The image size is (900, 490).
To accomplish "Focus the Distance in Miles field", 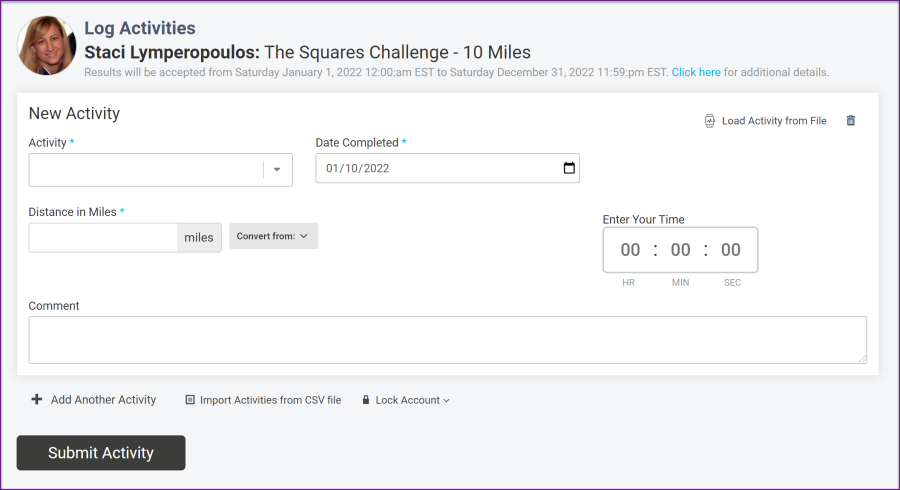I will [104, 238].
